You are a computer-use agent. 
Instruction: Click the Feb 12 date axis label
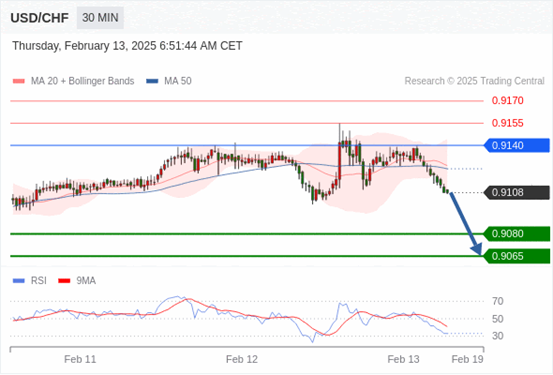click(x=242, y=359)
